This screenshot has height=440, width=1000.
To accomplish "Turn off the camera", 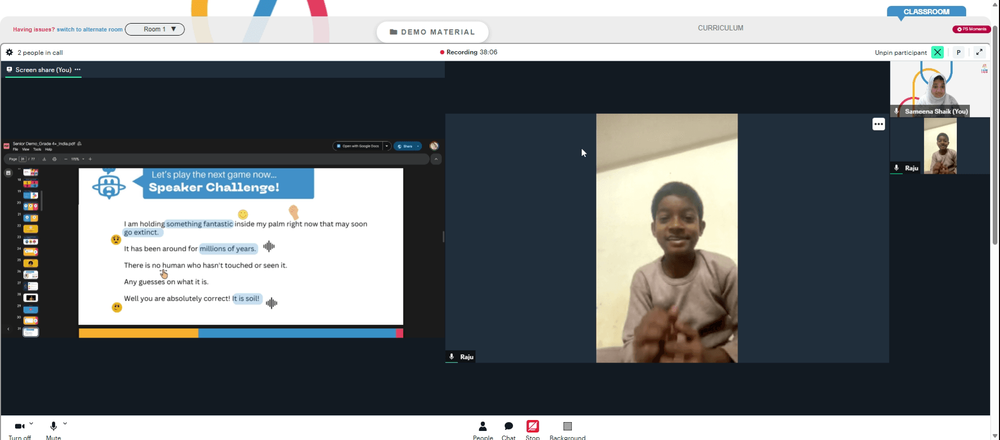I will pyautogui.click(x=20, y=430).
